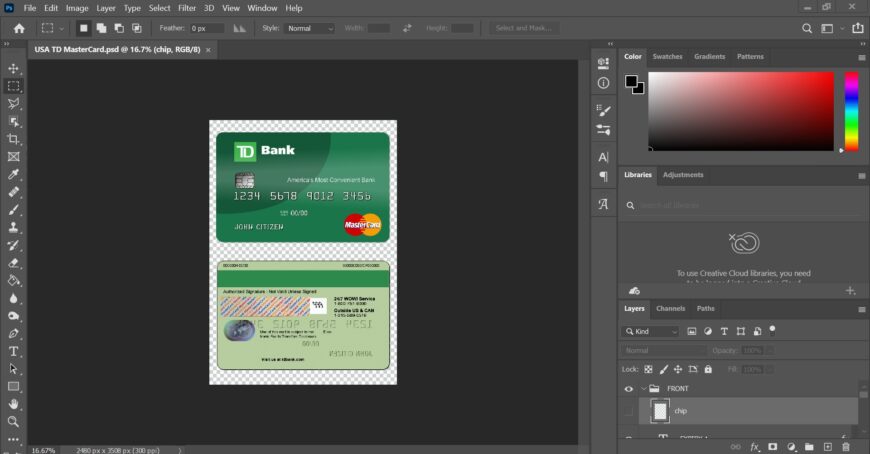Select the Dodge tool
Screen dimensions: 870x454
click(13, 316)
